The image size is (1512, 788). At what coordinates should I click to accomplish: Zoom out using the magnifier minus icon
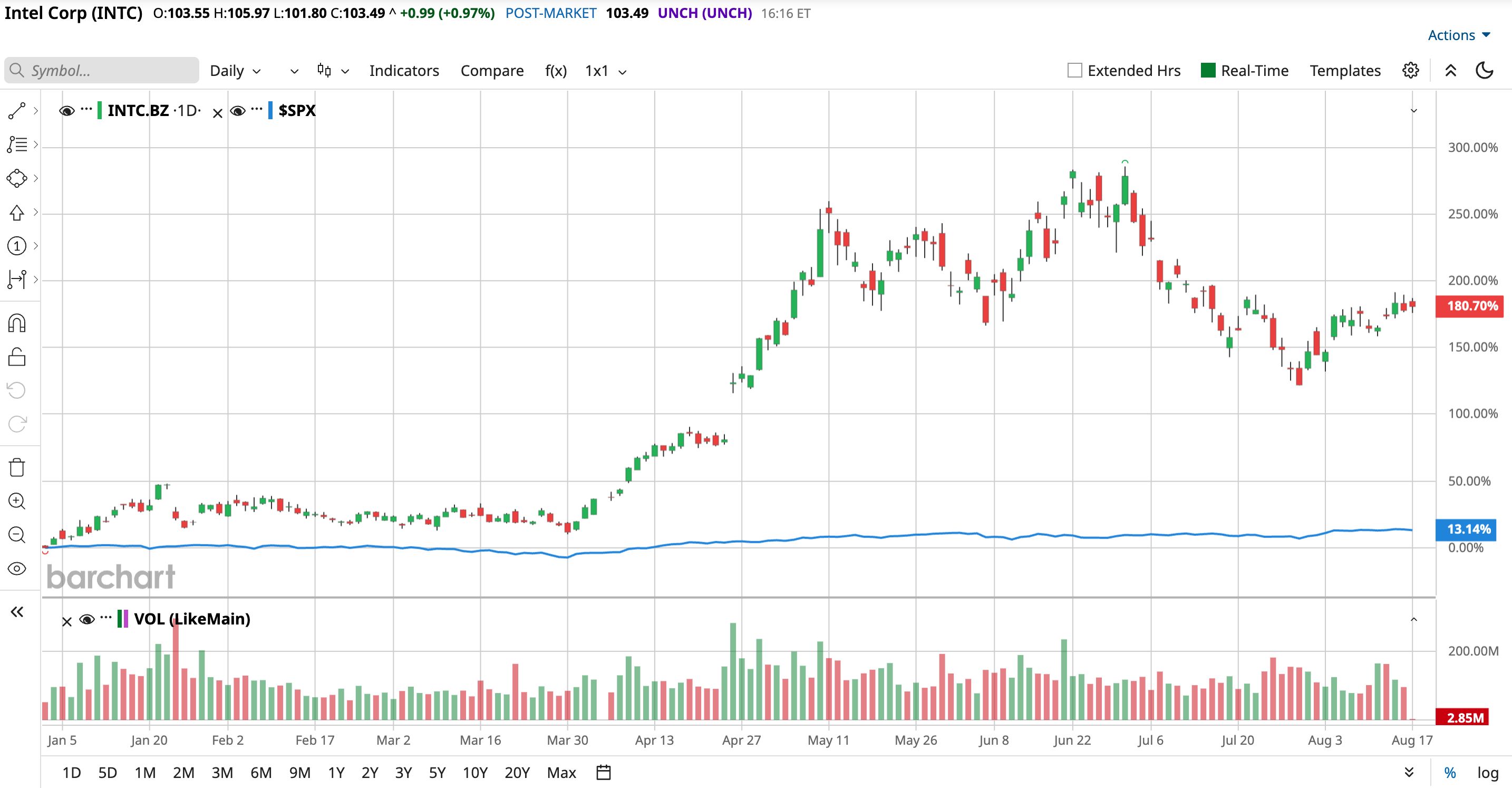point(16,535)
